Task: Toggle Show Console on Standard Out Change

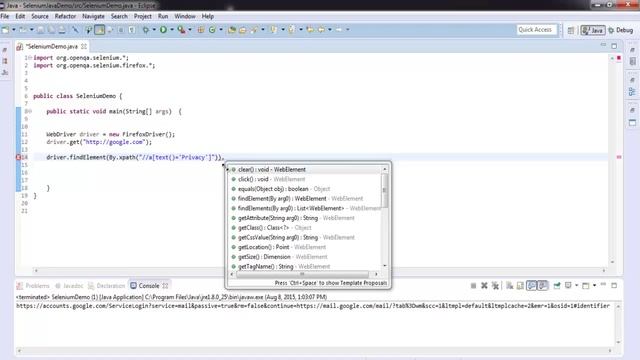Action: pos(531,286)
